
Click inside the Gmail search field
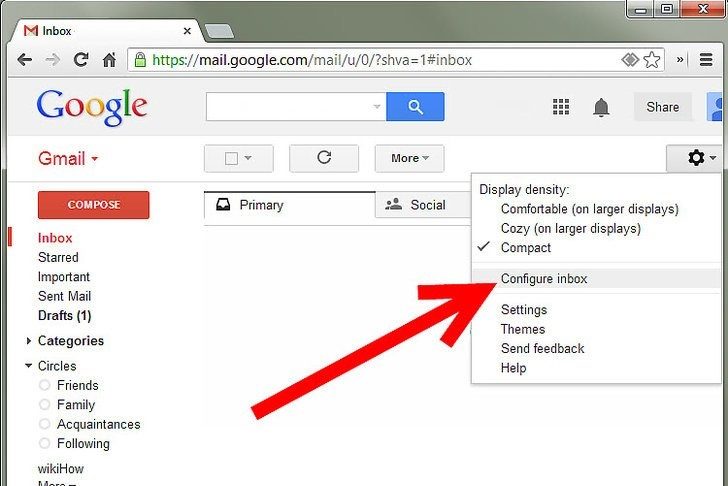288,107
